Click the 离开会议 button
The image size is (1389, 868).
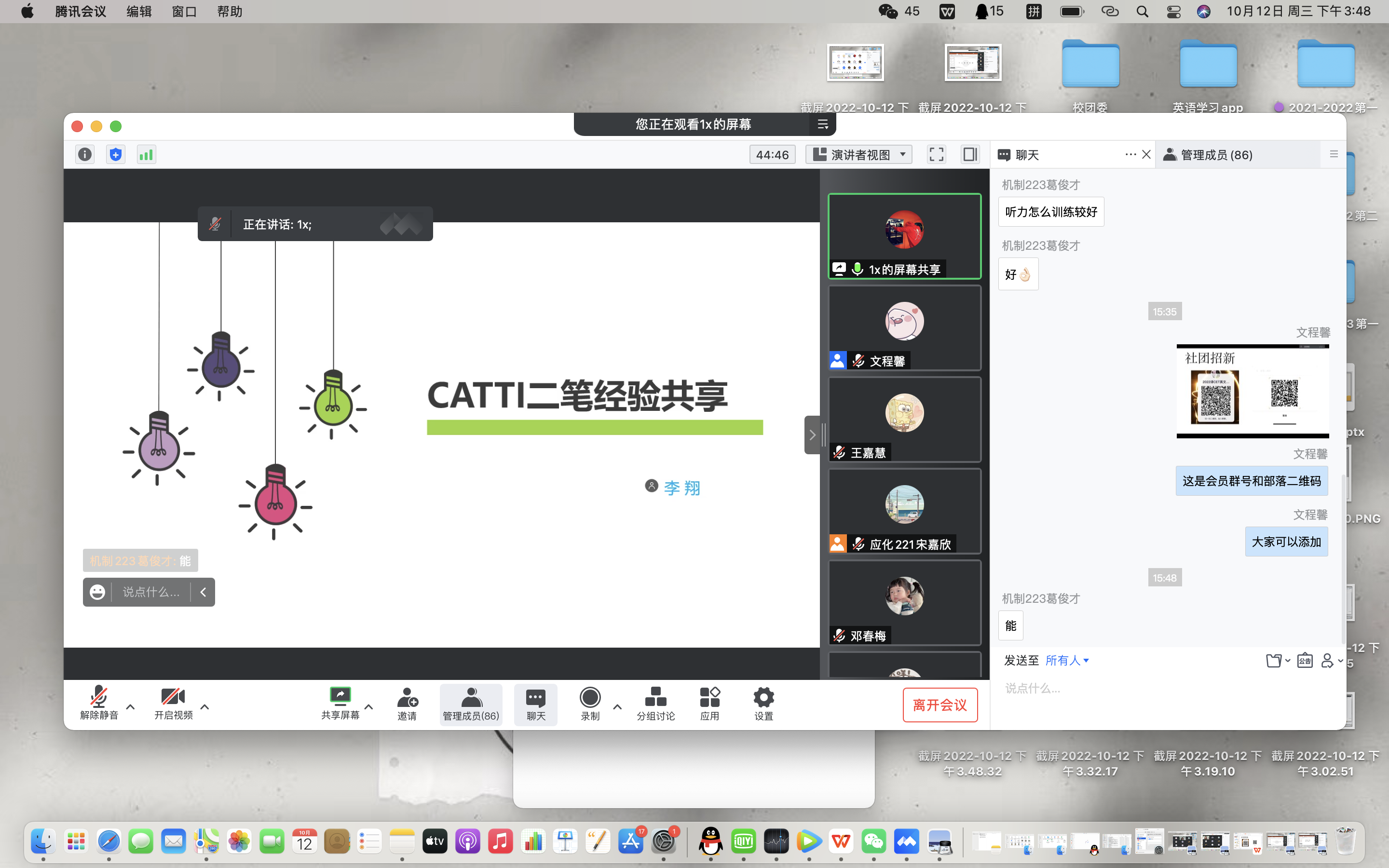[x=940, y=705]
